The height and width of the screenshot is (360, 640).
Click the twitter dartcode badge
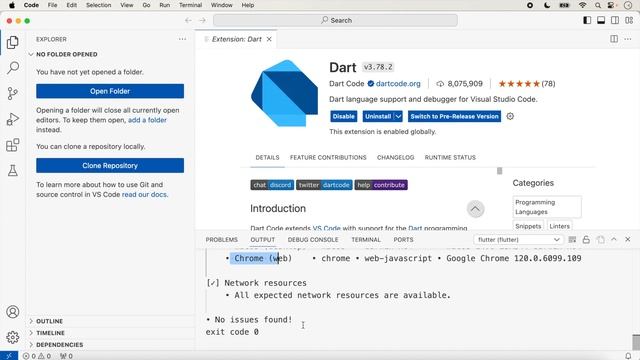pyautogui.click(x=324, y=185)
